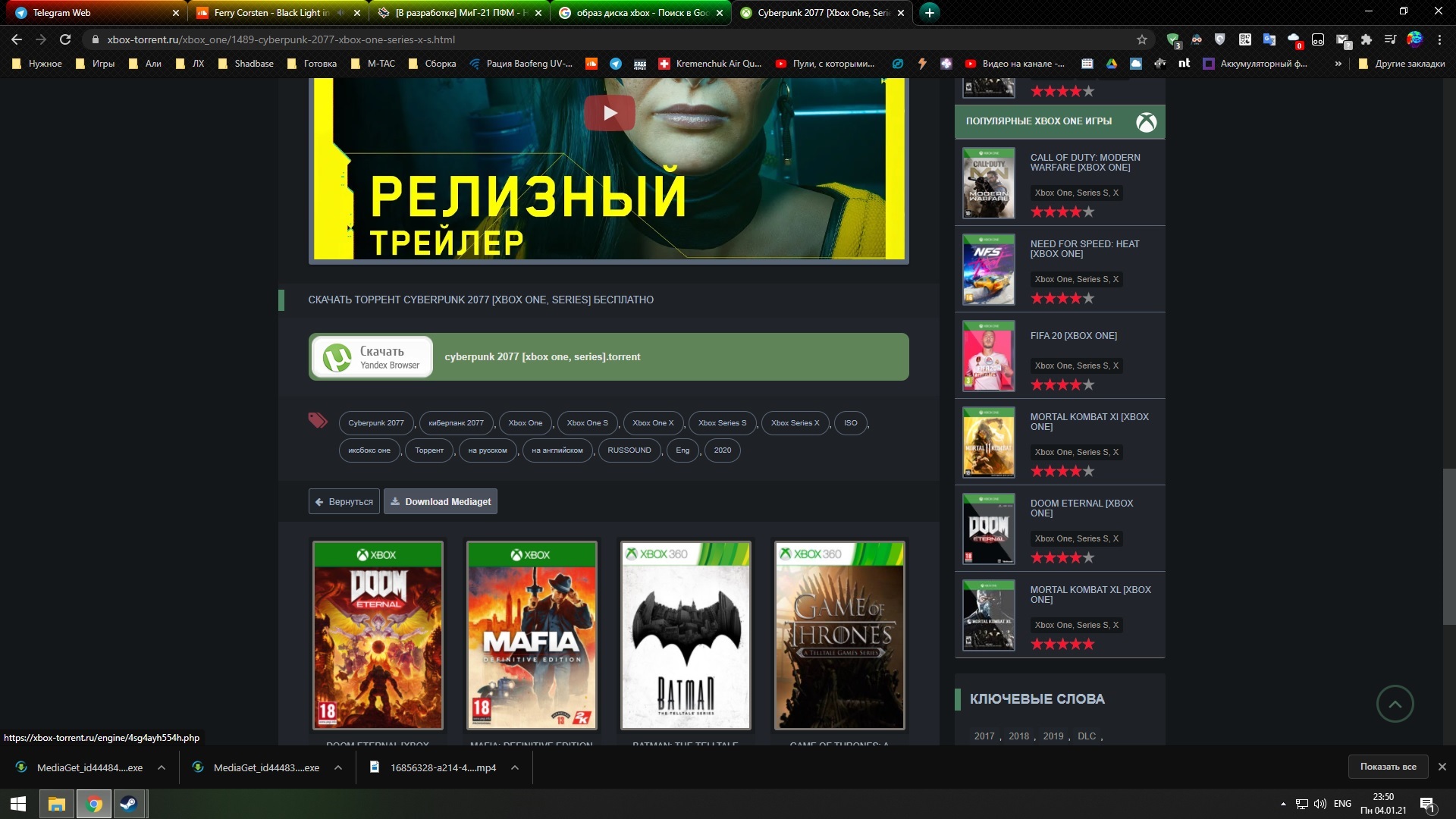Click the DLC keyword link

[x=1087, y=736]
